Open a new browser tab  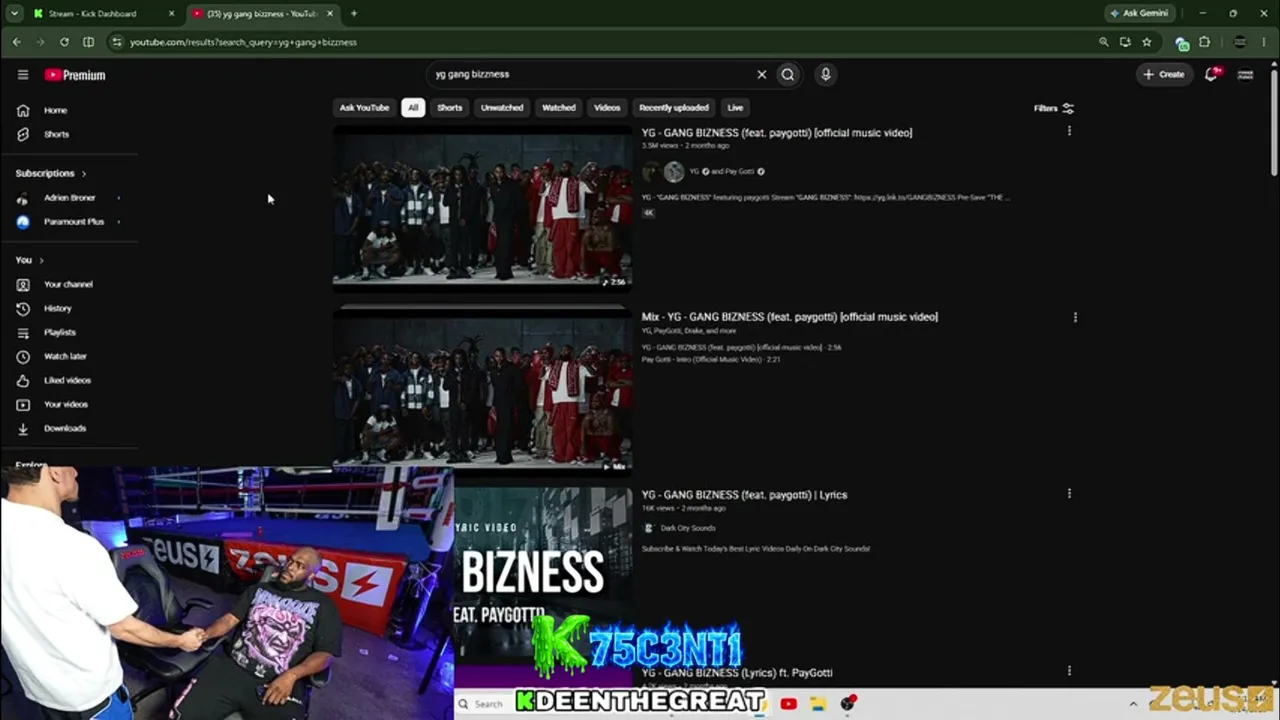[x=353, y=13]
